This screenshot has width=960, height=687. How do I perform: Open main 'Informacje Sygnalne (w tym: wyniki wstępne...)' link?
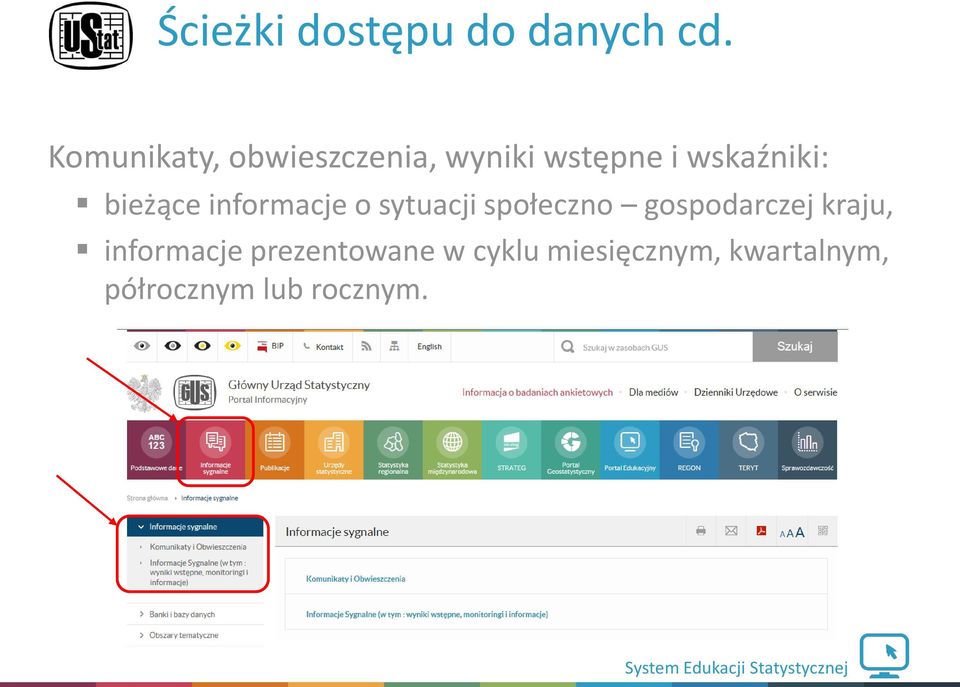tap(427, 614)
